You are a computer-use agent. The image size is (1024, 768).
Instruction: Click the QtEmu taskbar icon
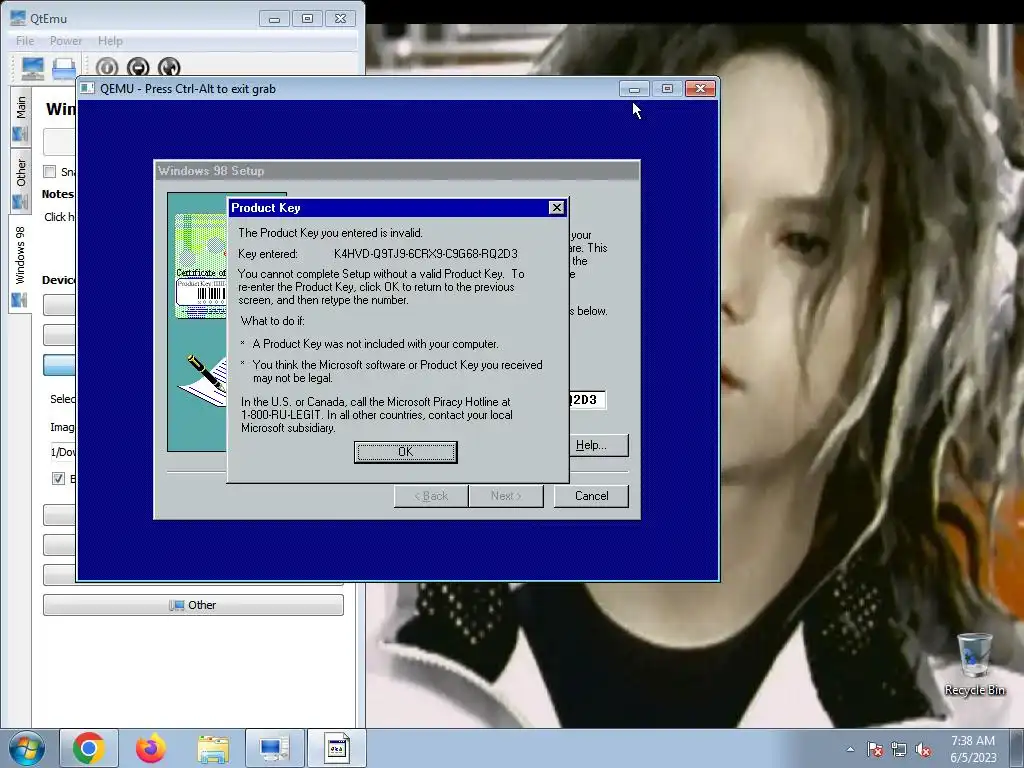coord(274,748)
